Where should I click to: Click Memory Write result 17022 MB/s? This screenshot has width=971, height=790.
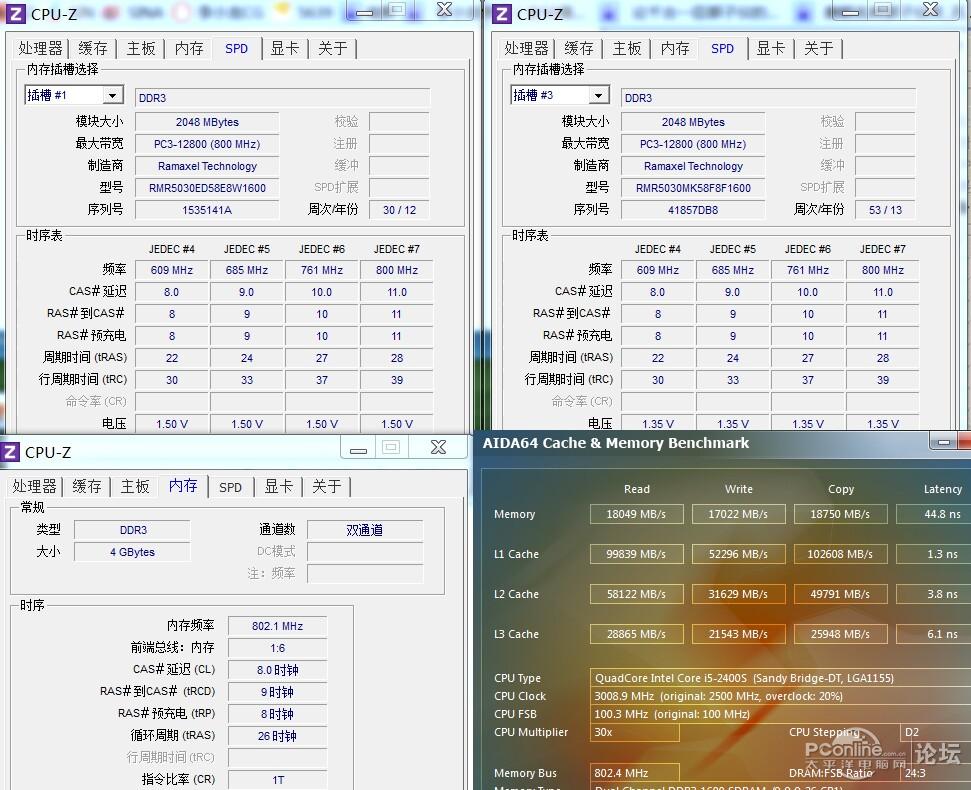click(x=738, y=514)
